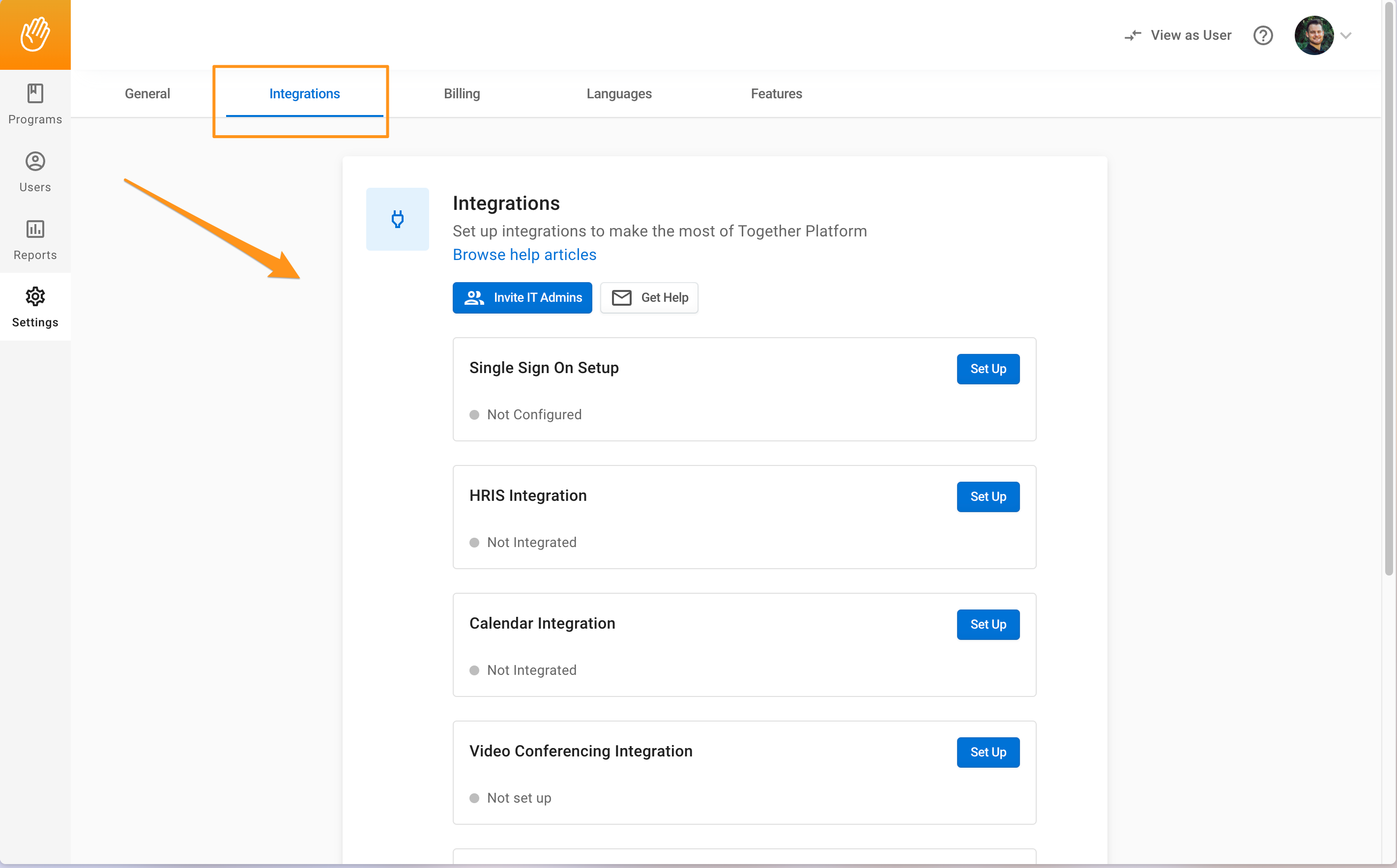Click the envelope icon inside Get Help button
1397x868 pixels.
coord(622,297)
